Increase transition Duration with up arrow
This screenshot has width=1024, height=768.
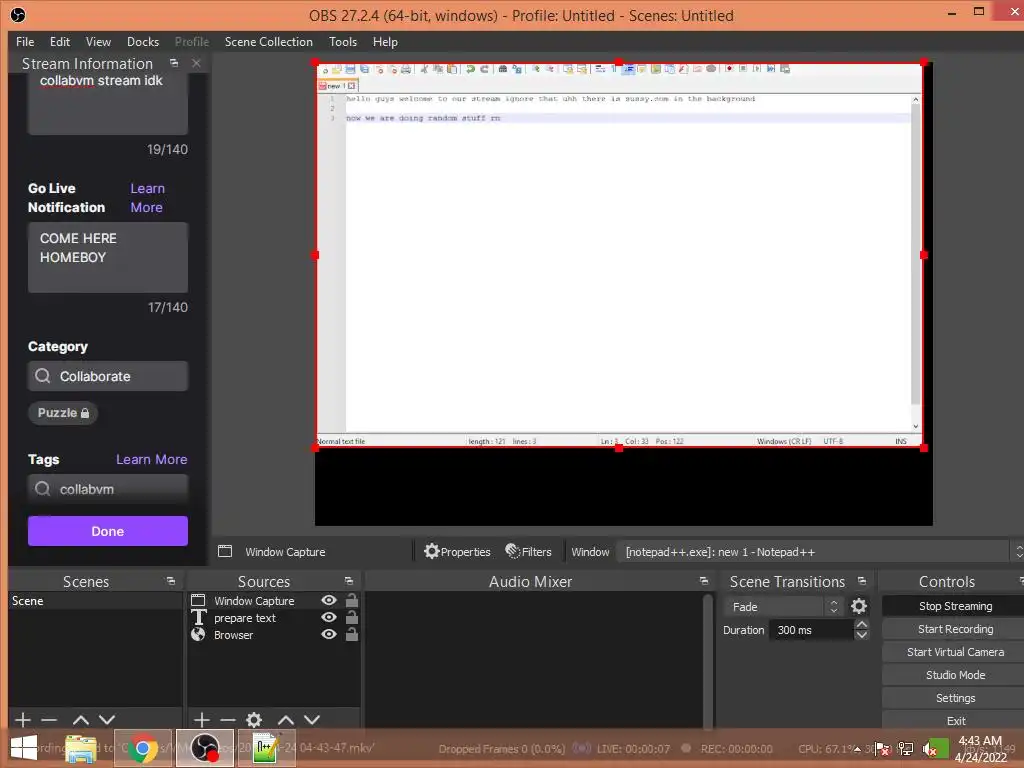point(862,625)
